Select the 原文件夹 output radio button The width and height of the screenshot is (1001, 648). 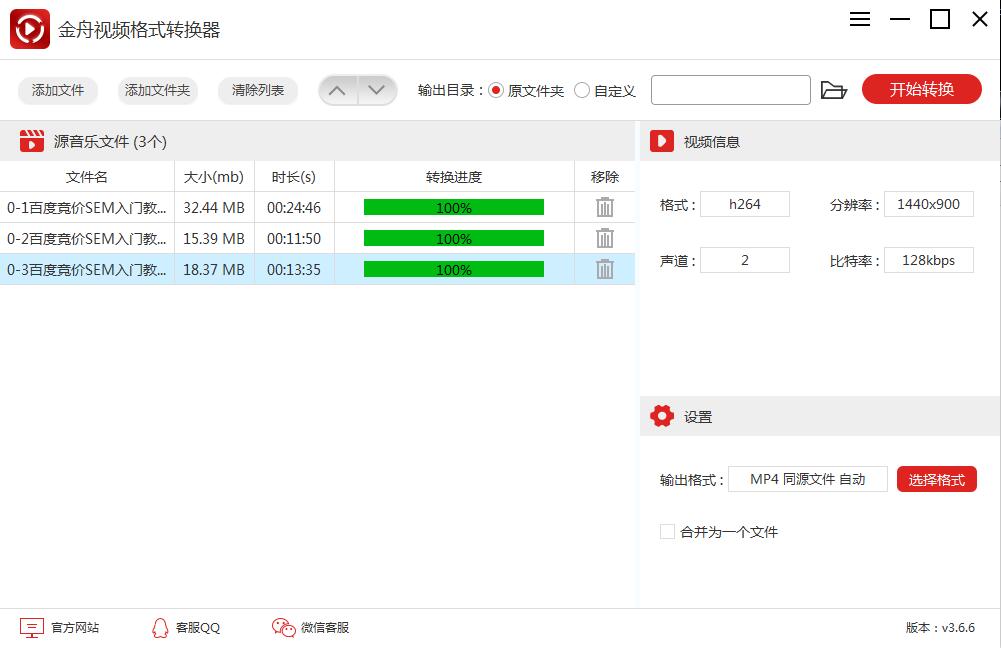click(x=496, y=90)
